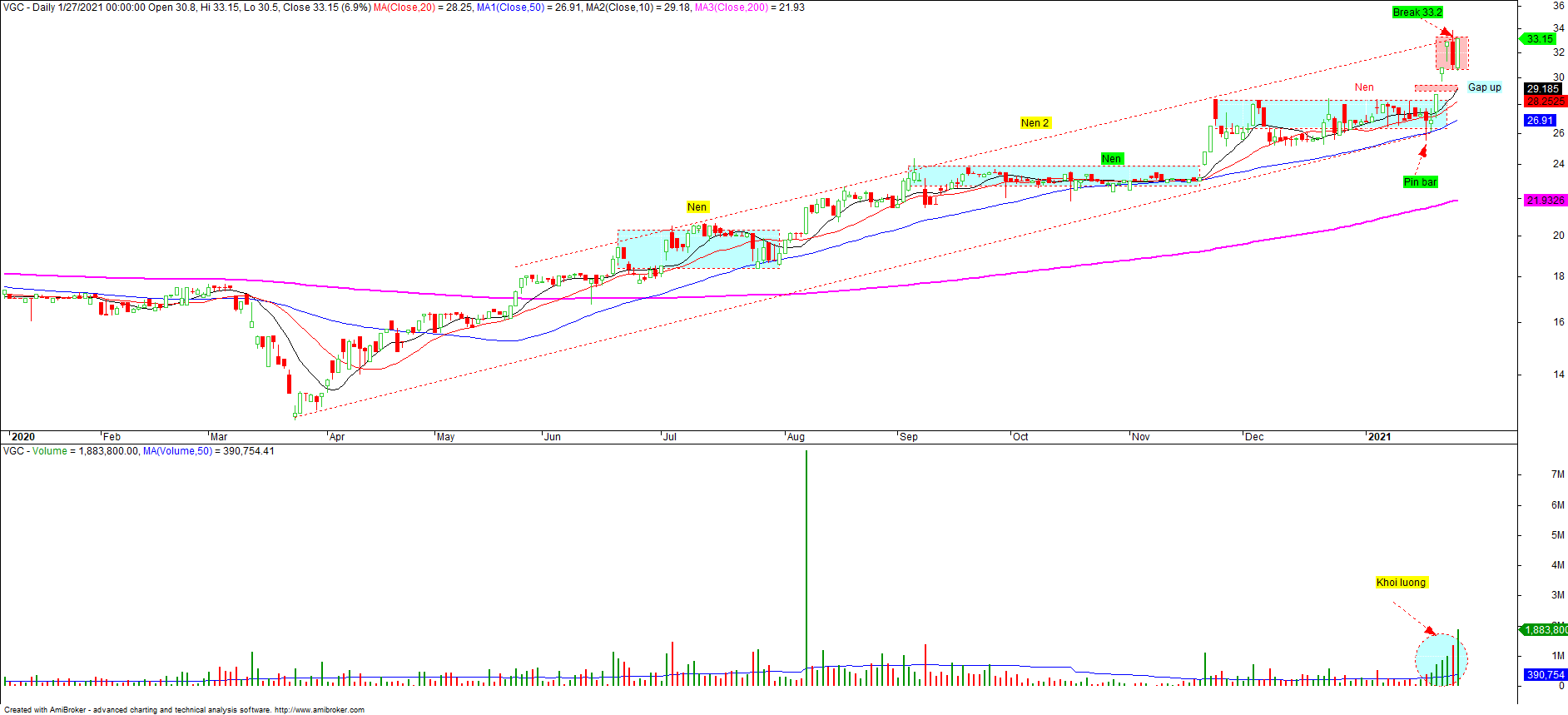
Task: Click the green "Break 33.2" annotation label
Action: (x=1417, y=12)
